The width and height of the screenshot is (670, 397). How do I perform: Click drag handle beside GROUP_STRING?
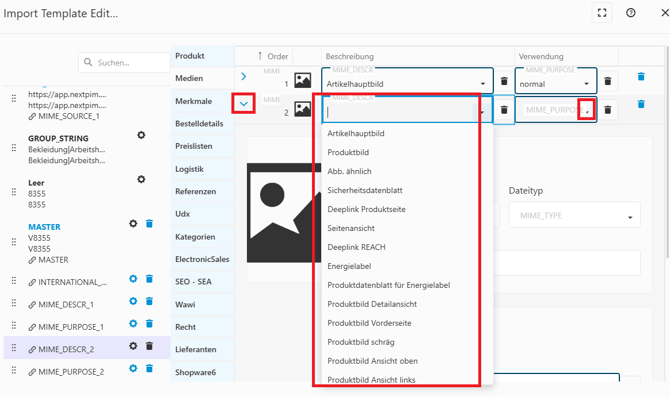pos(14,148)
